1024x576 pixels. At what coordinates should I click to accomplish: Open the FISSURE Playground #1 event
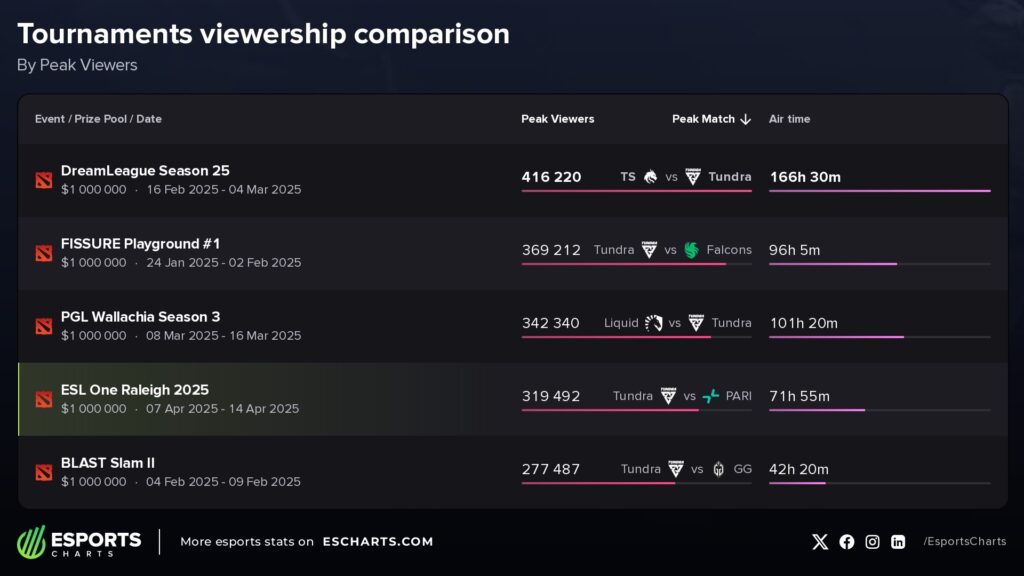click(140, 244)
